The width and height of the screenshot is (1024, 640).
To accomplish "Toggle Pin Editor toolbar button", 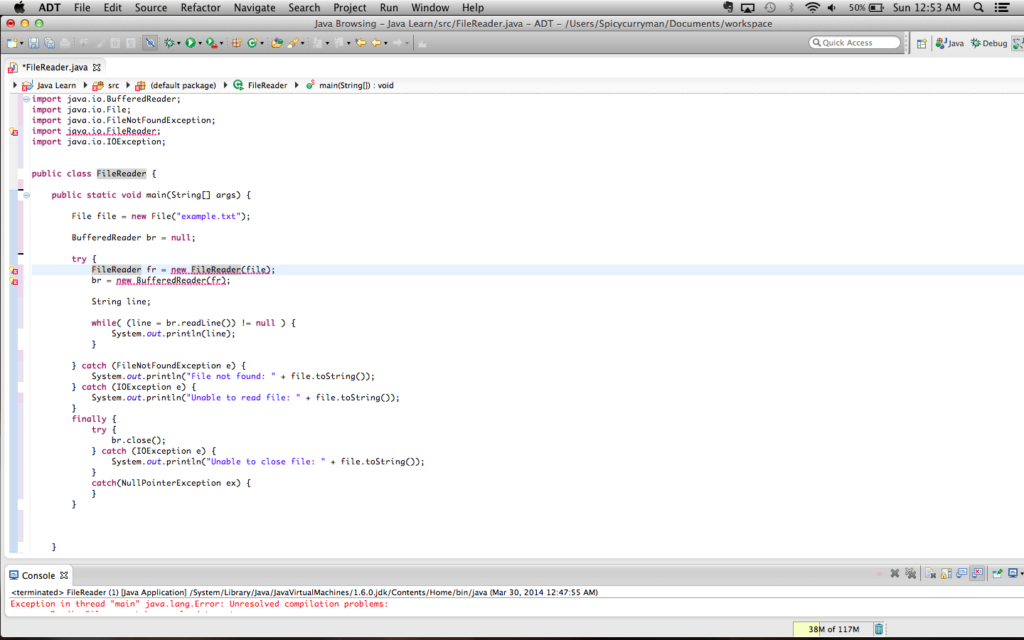I will pyautogui.click(x=422, y=43).
